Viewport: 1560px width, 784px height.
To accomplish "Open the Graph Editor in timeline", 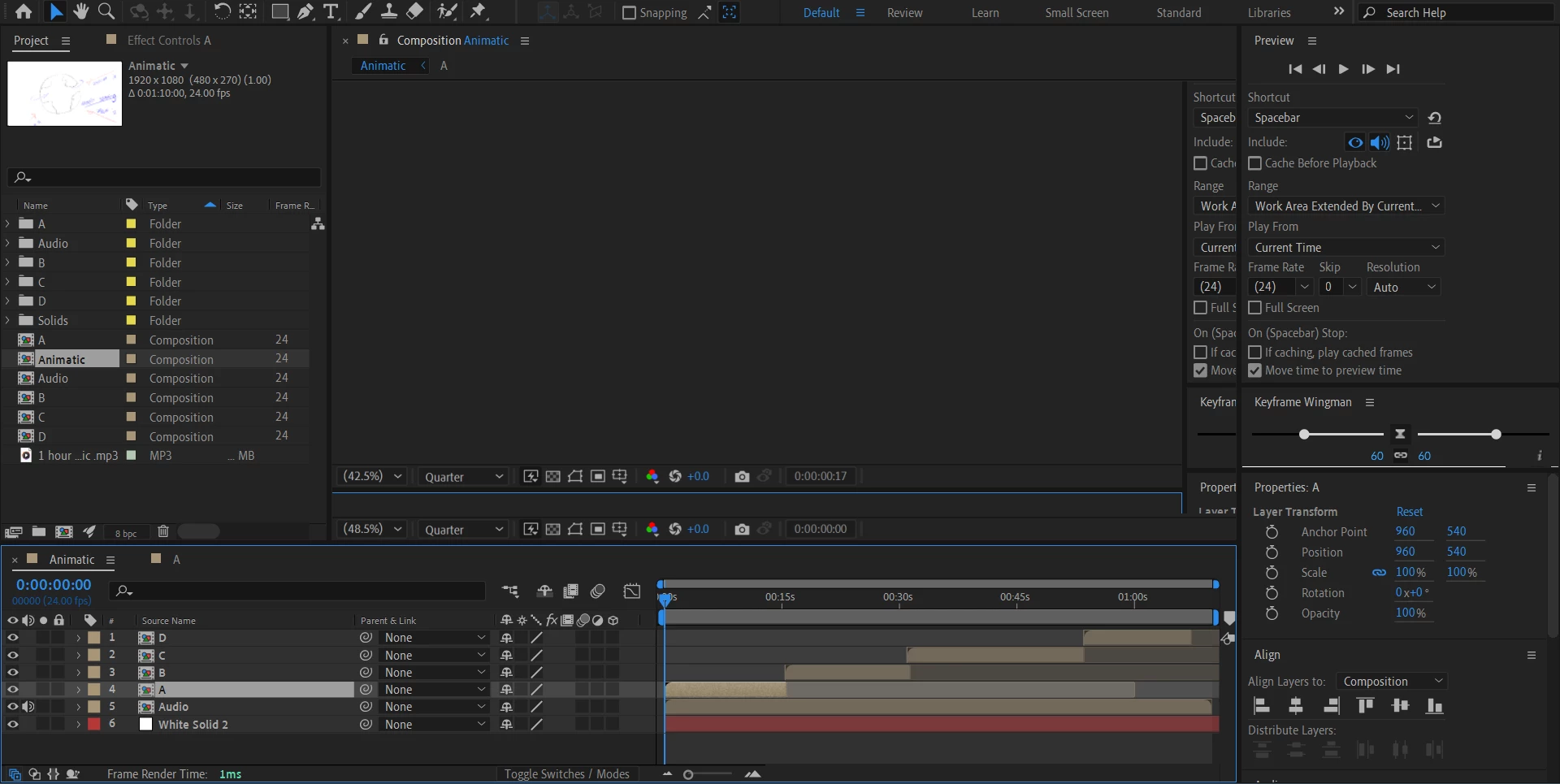I will pyautogui.click(x=632, y=591).
